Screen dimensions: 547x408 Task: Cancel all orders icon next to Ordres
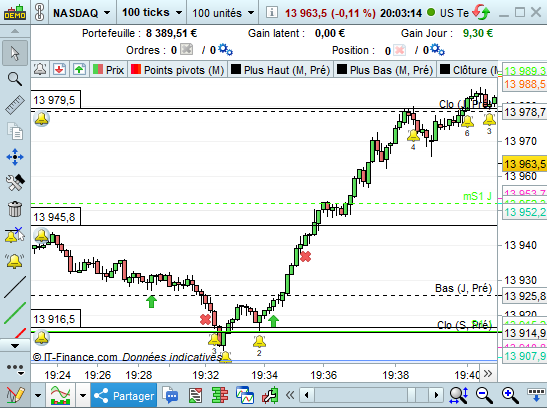[x=187, y=50]
